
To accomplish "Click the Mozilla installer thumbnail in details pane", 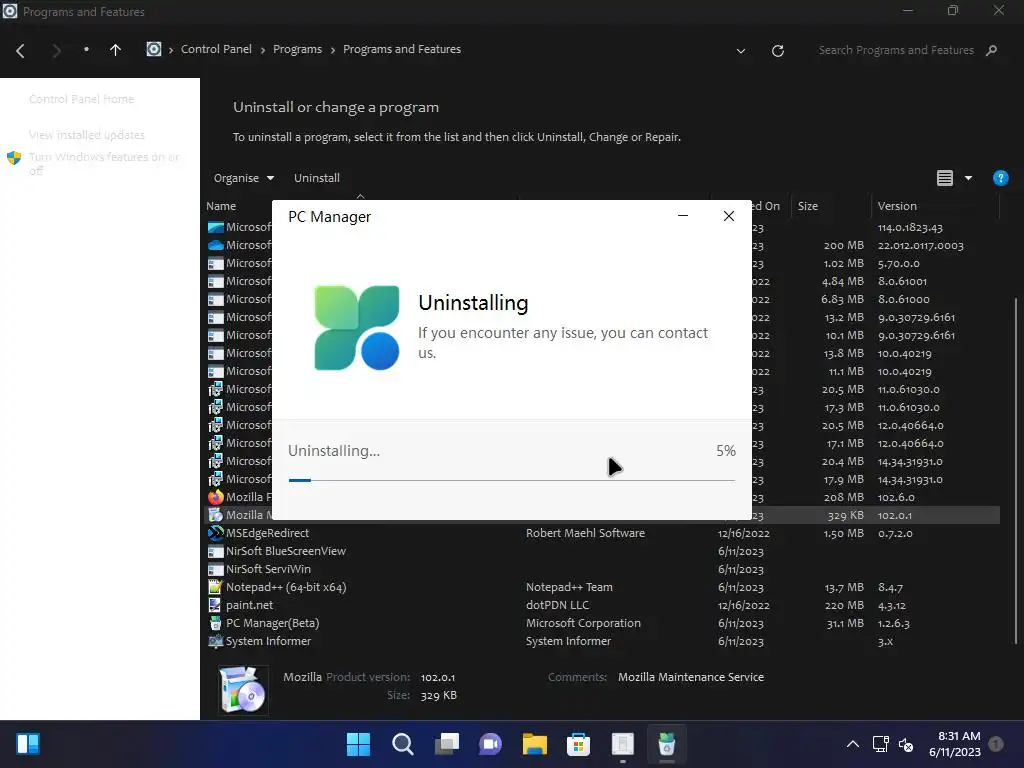I will coord(243,690).
